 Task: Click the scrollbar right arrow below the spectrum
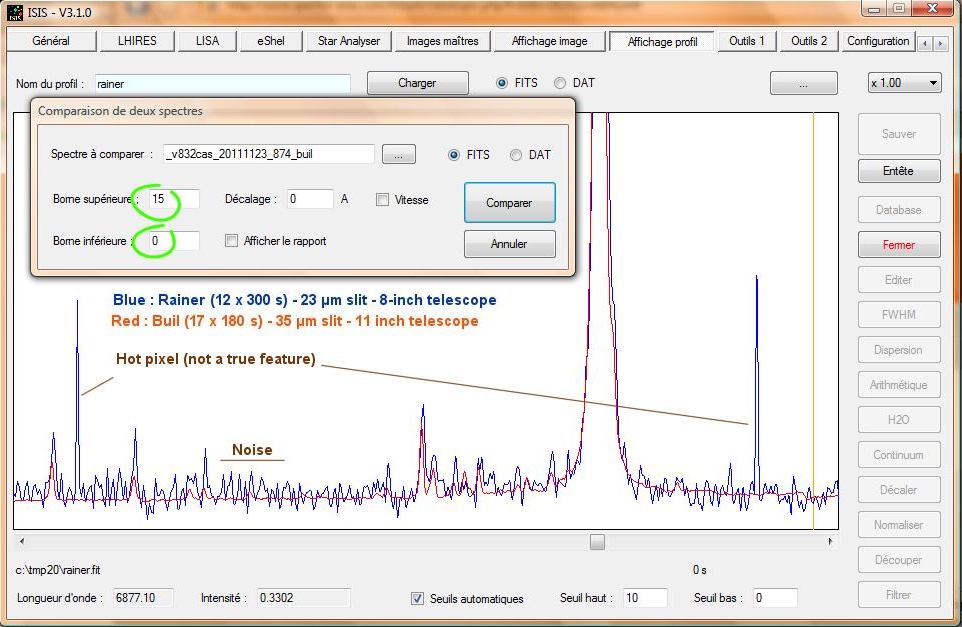pyautogui.click(x=830, y=542)
